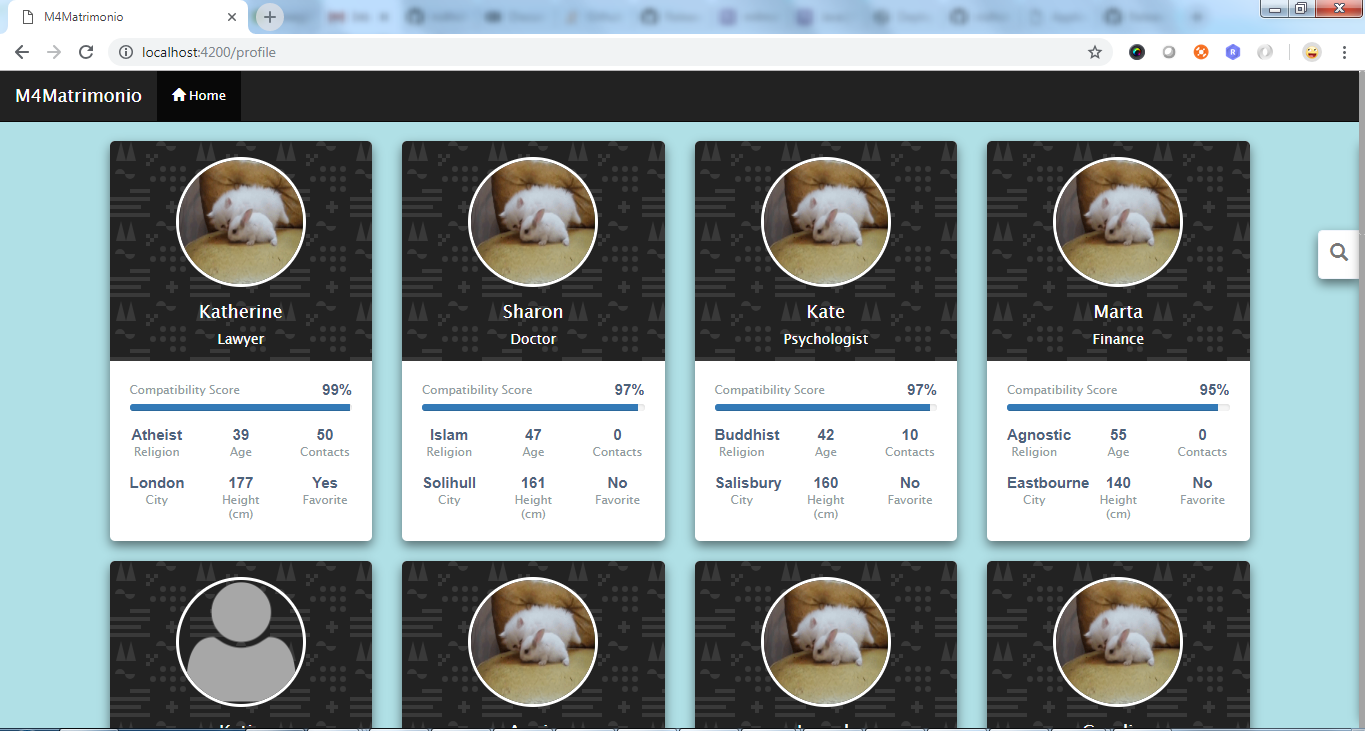Click the address bar URL

(209, 52)
